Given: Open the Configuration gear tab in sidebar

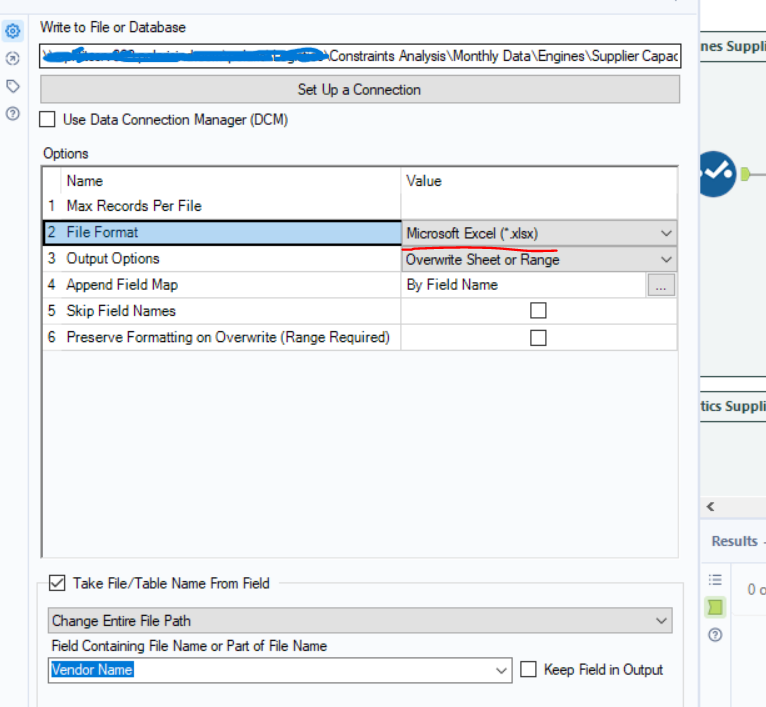Looking at the screenshot, I should pyautogui.click(x=12, y=32).
